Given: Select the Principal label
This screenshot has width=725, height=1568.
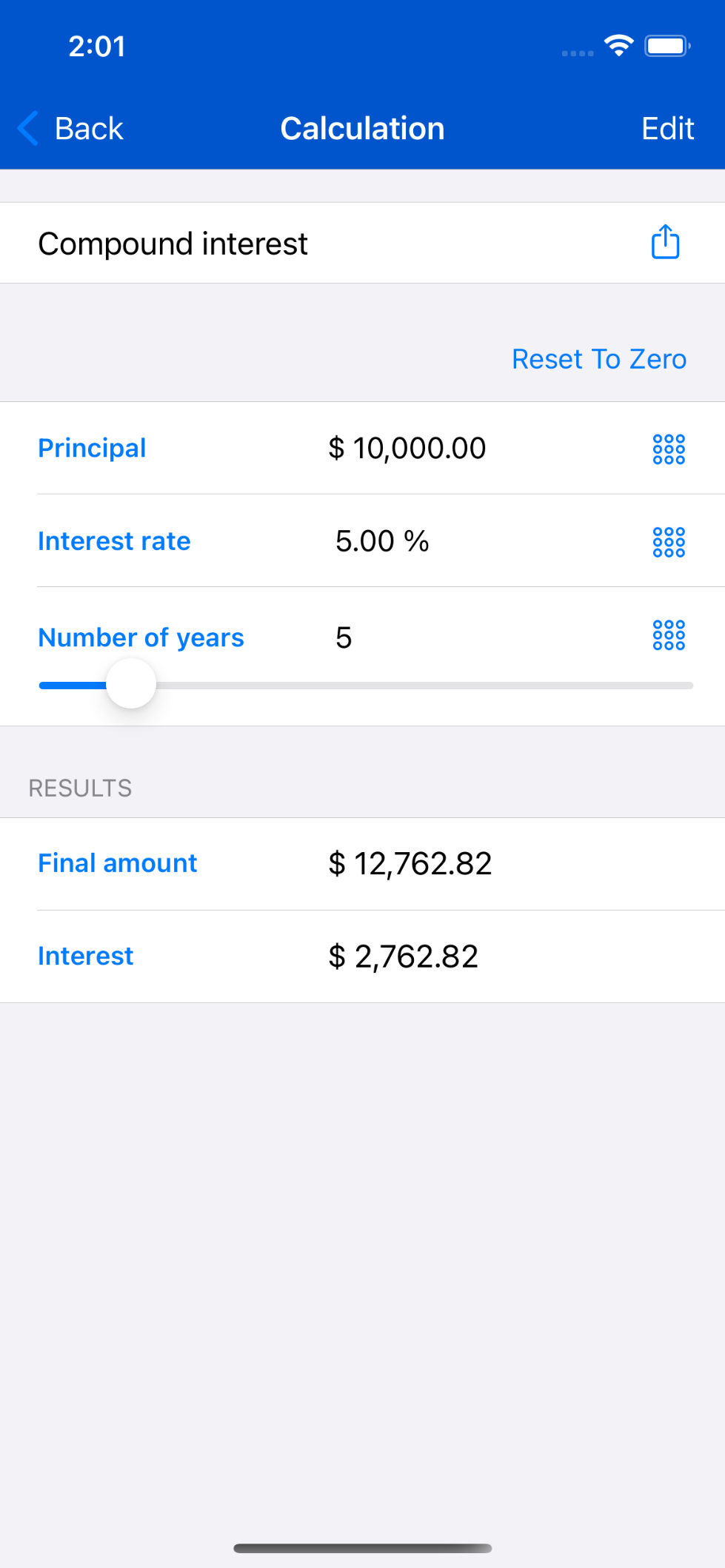Looking at the screenshot, I should (92, 449).
